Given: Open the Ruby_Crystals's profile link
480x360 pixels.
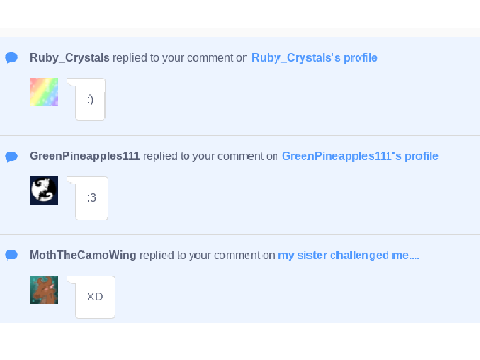Looking at the screenshot, I should (314, 58).
